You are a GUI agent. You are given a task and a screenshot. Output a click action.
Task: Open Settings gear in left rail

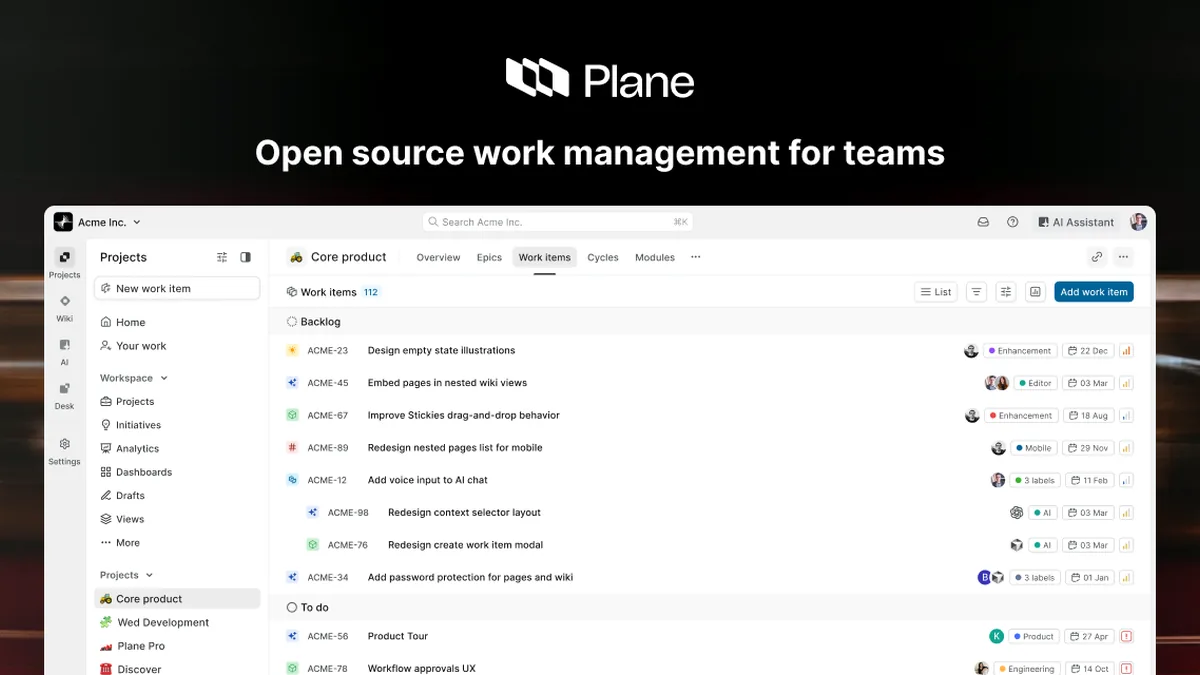coord(64,444)
